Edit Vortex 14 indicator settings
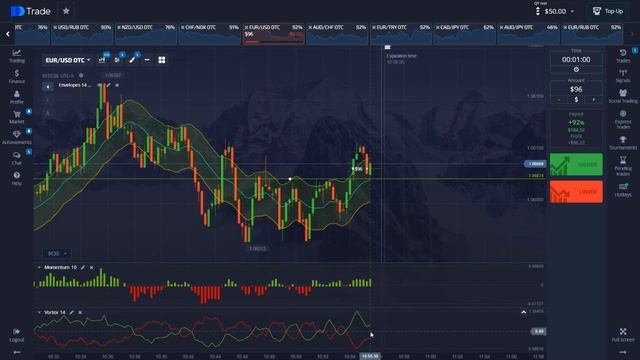 pyautogui.click(x=71, y=312)
